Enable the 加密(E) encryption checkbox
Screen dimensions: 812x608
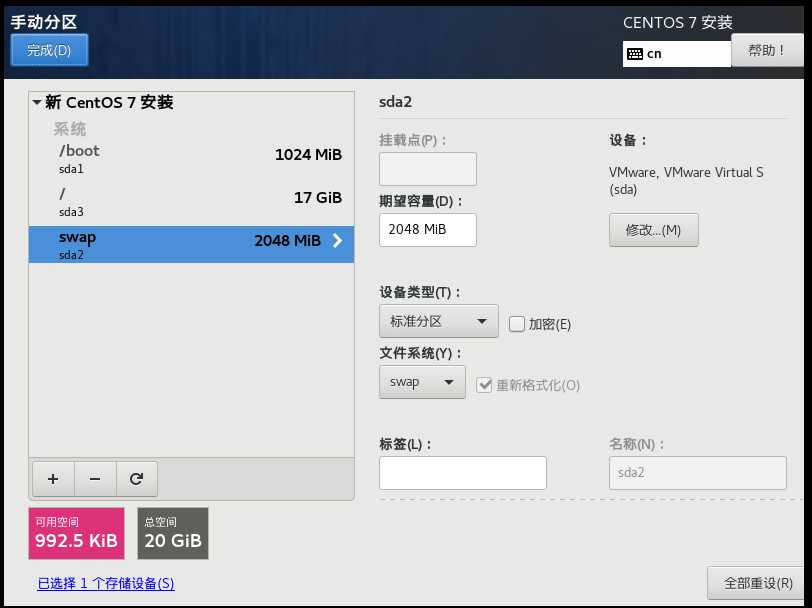pos(516,323)
